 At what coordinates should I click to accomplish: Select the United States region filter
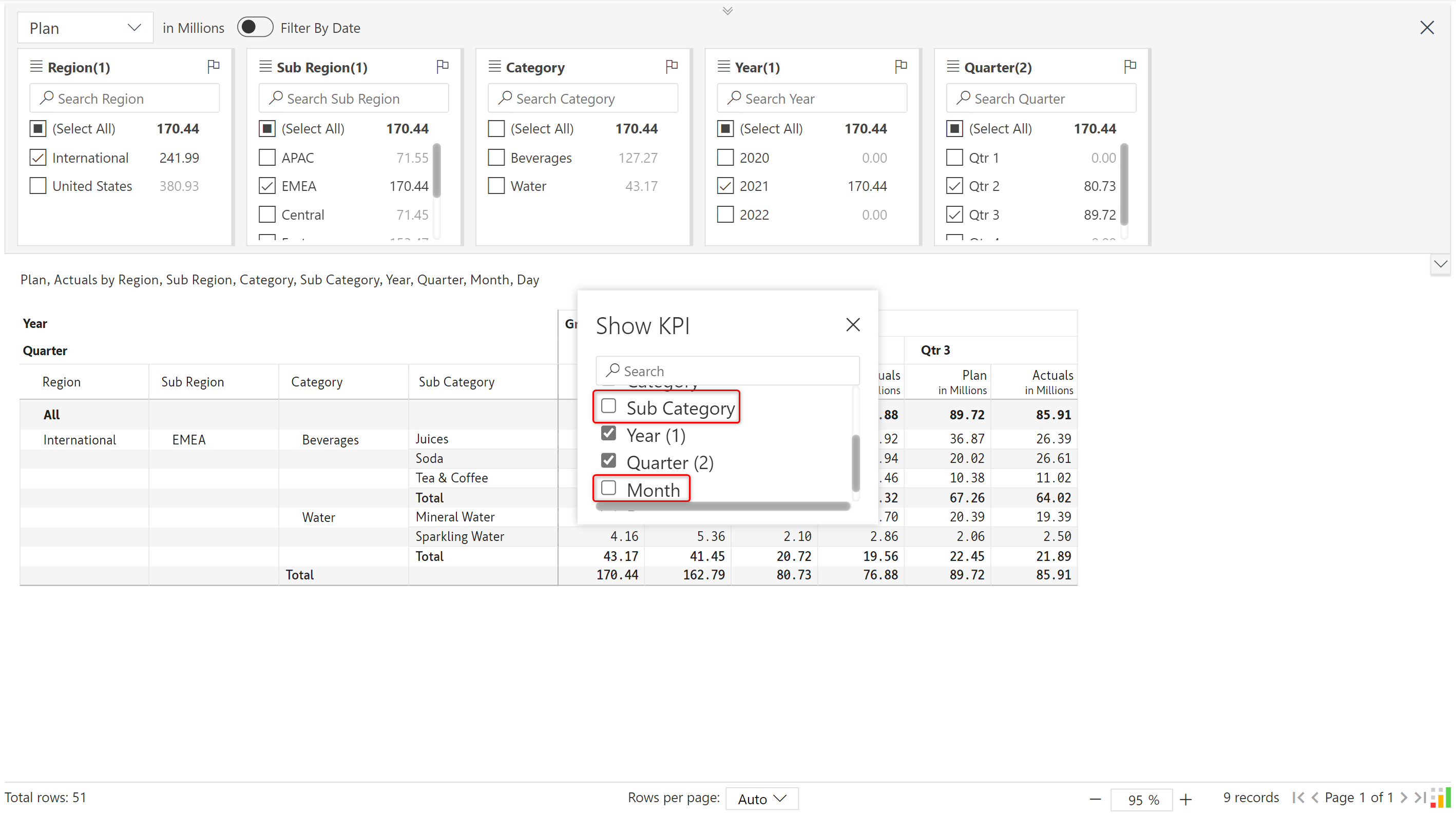pyautogui.click(x=38, y=186)
